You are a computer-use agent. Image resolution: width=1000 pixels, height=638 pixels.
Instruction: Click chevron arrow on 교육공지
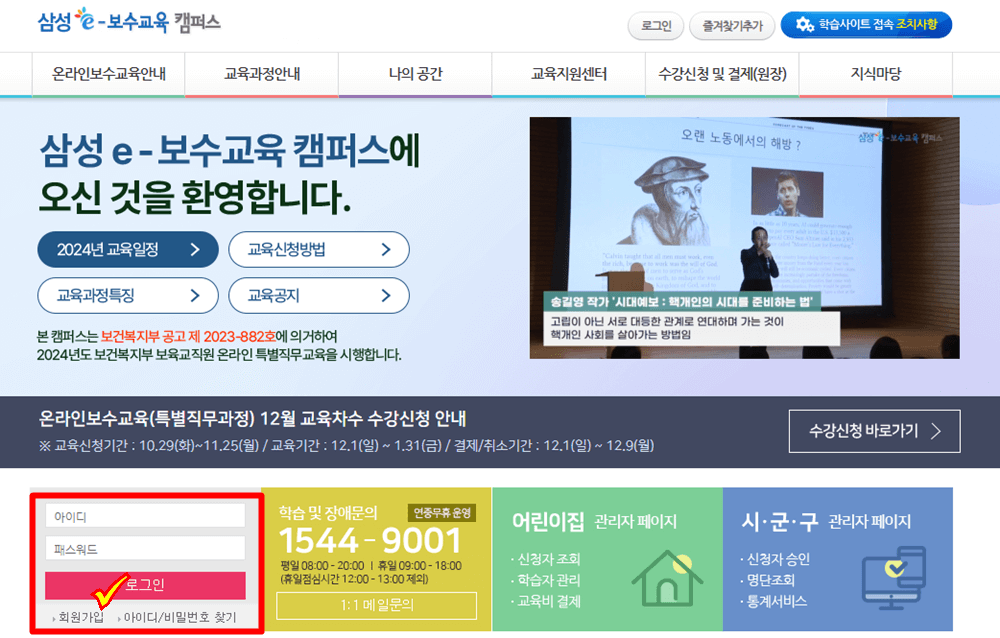point(386,295)
